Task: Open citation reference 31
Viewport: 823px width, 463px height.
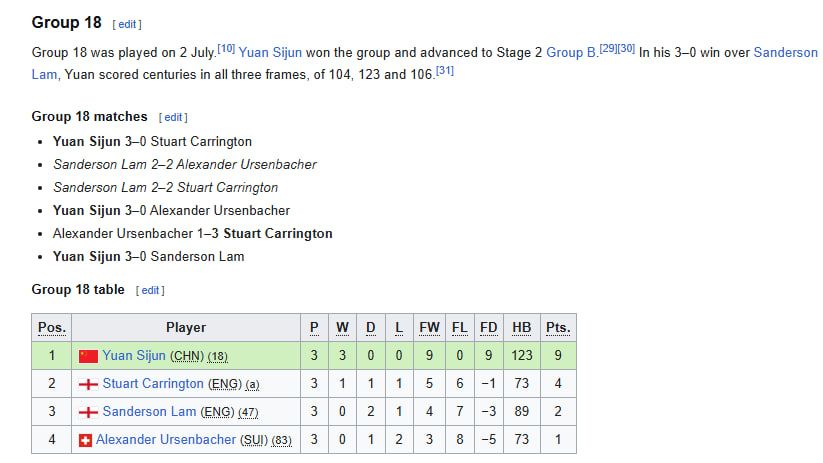Action: pos(445,70)
